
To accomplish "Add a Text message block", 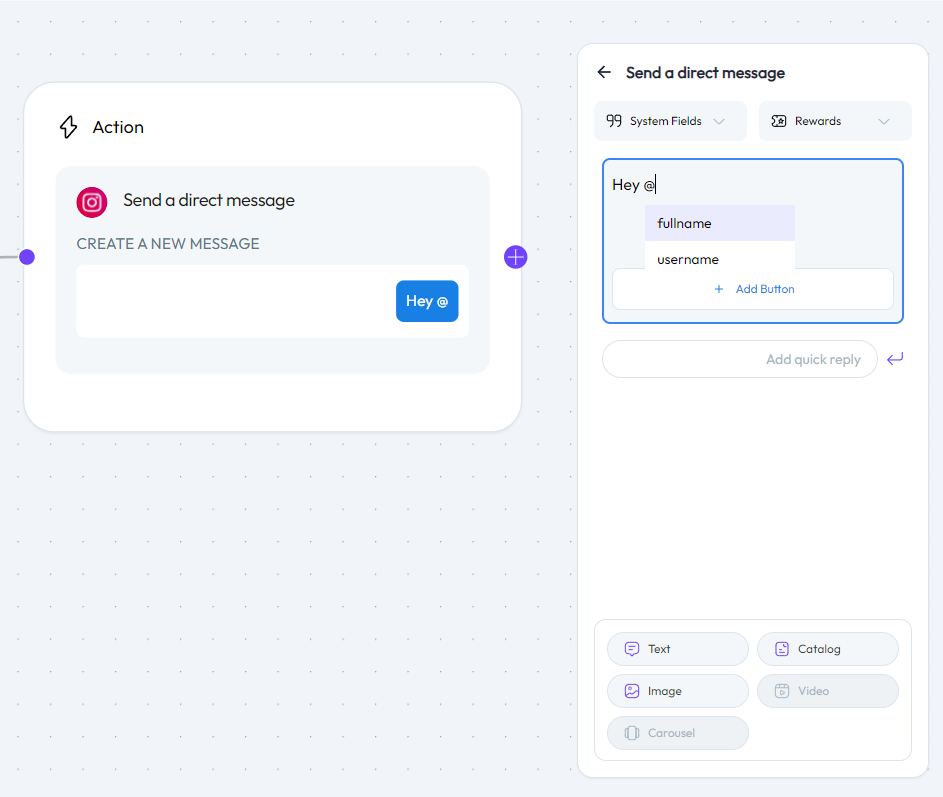I will (x=677, y=649).
